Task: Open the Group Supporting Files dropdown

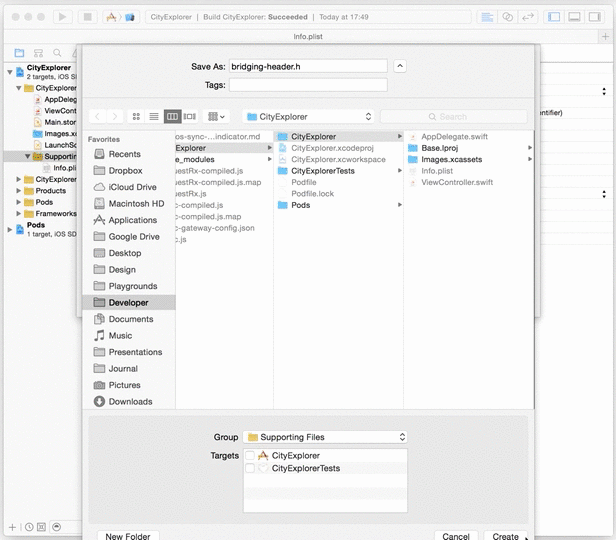Action: [325, 437]
